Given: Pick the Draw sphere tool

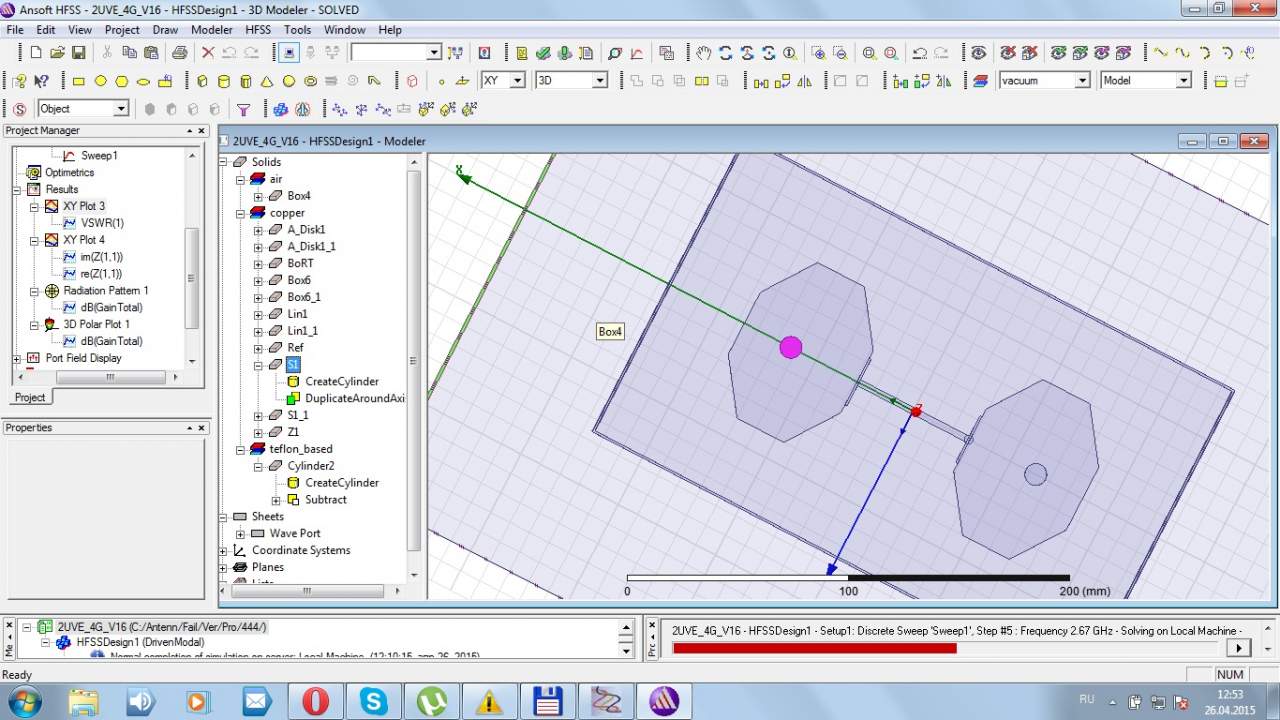Looking at the screenshot, I should click(289, 81).
